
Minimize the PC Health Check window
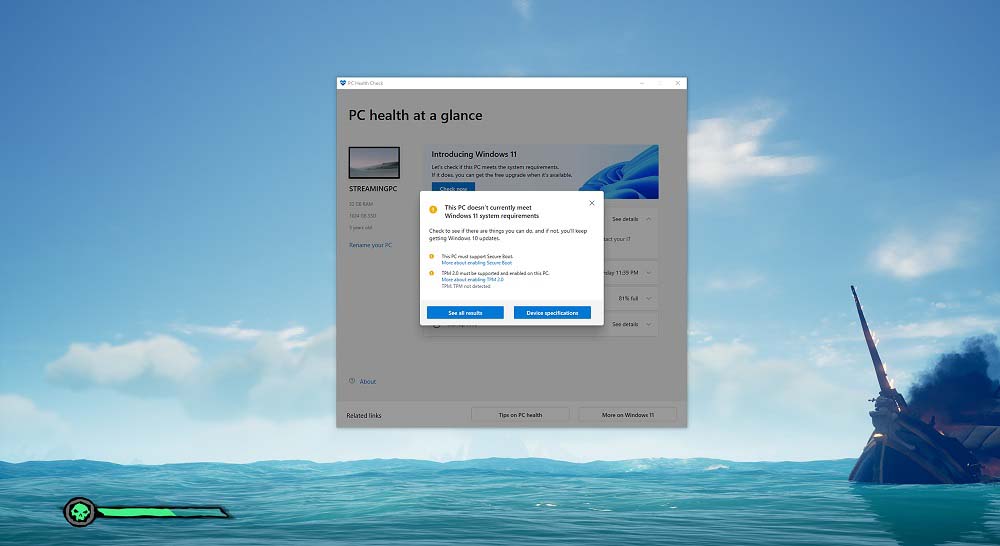[642, 83]
